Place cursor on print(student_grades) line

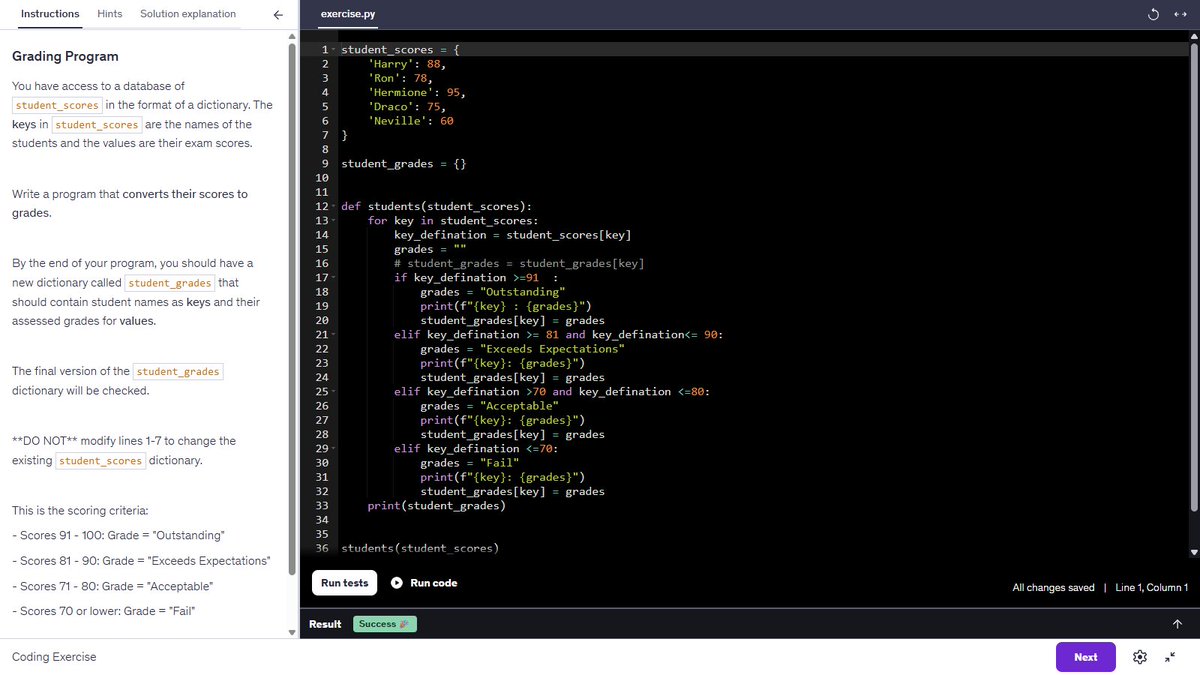437,506
